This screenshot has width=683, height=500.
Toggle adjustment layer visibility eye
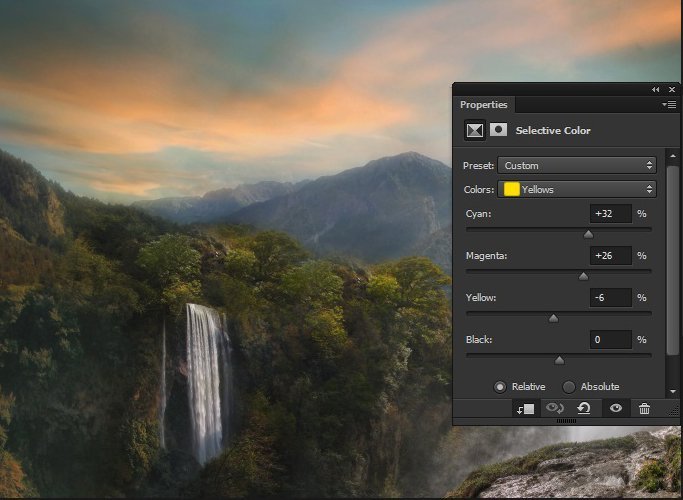click(616, 408)
